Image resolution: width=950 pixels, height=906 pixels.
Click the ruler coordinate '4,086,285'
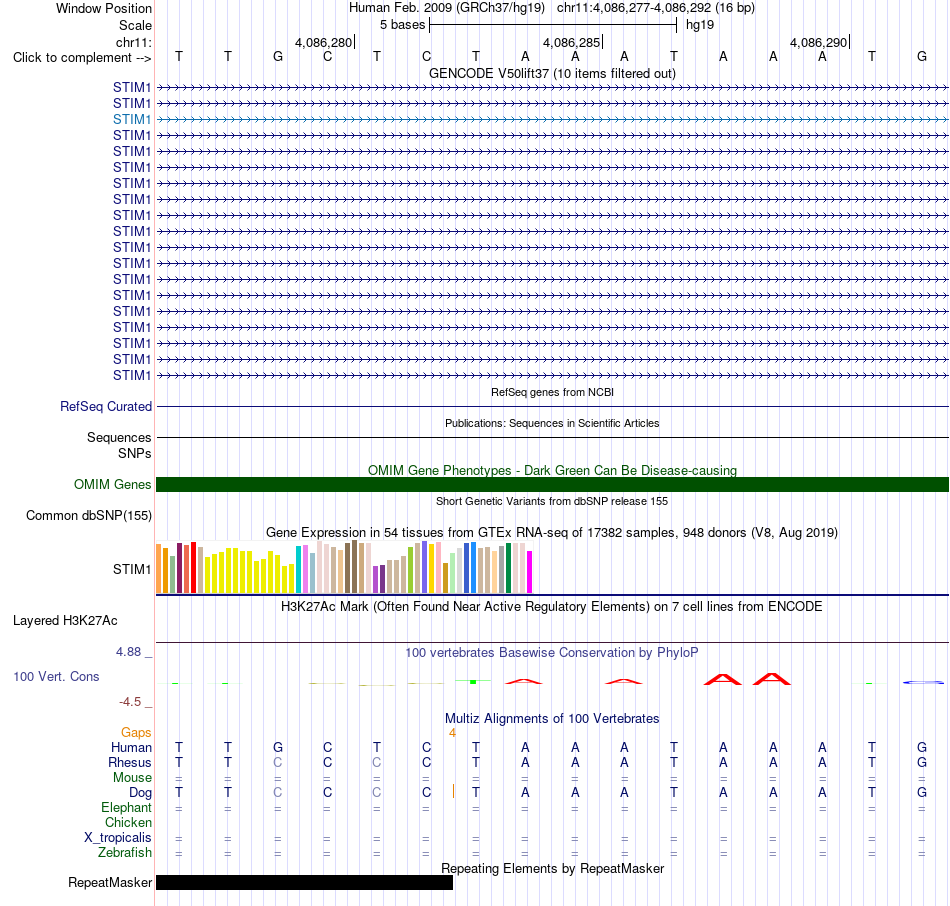571,42
